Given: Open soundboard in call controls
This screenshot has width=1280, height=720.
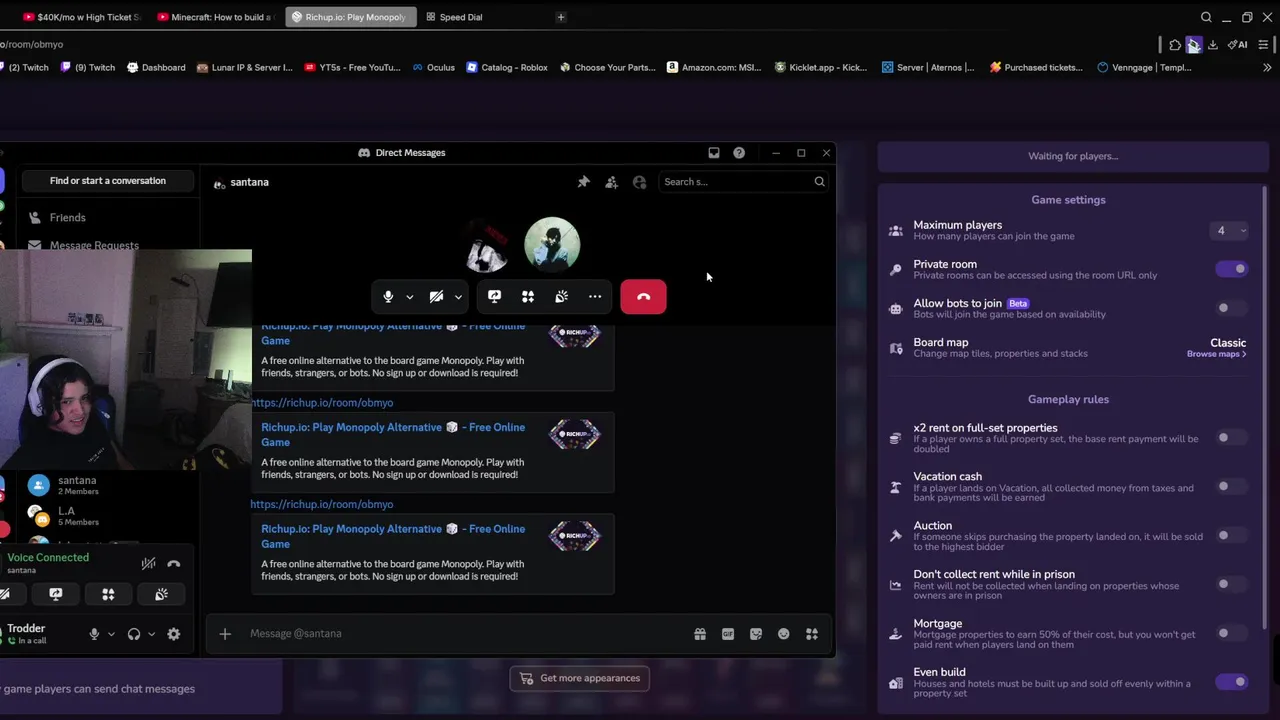Looking at the screenshot, I should click(562, 297).
